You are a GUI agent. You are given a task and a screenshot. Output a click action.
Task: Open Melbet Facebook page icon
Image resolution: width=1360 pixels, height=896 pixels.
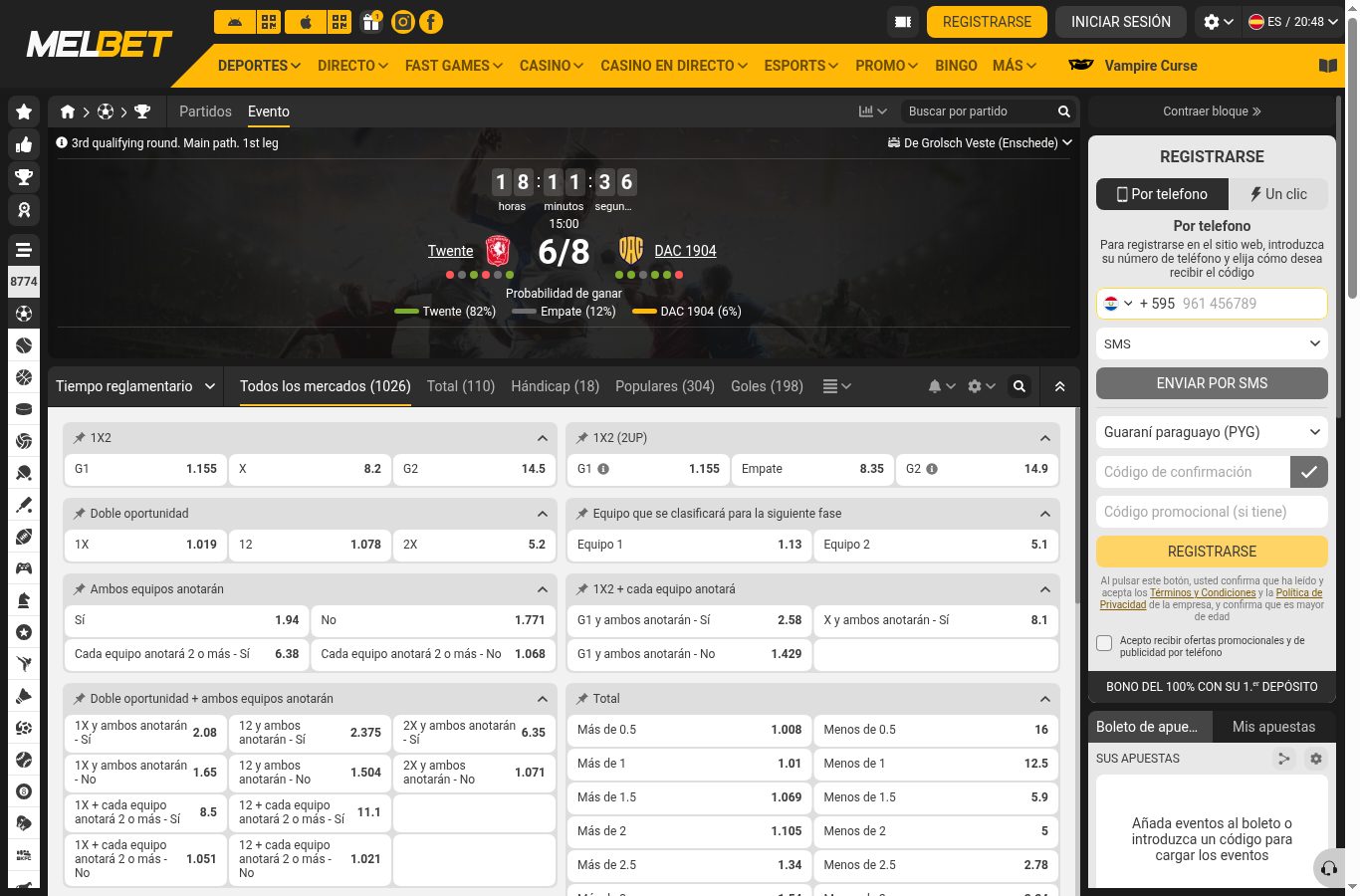coord(431,22)
